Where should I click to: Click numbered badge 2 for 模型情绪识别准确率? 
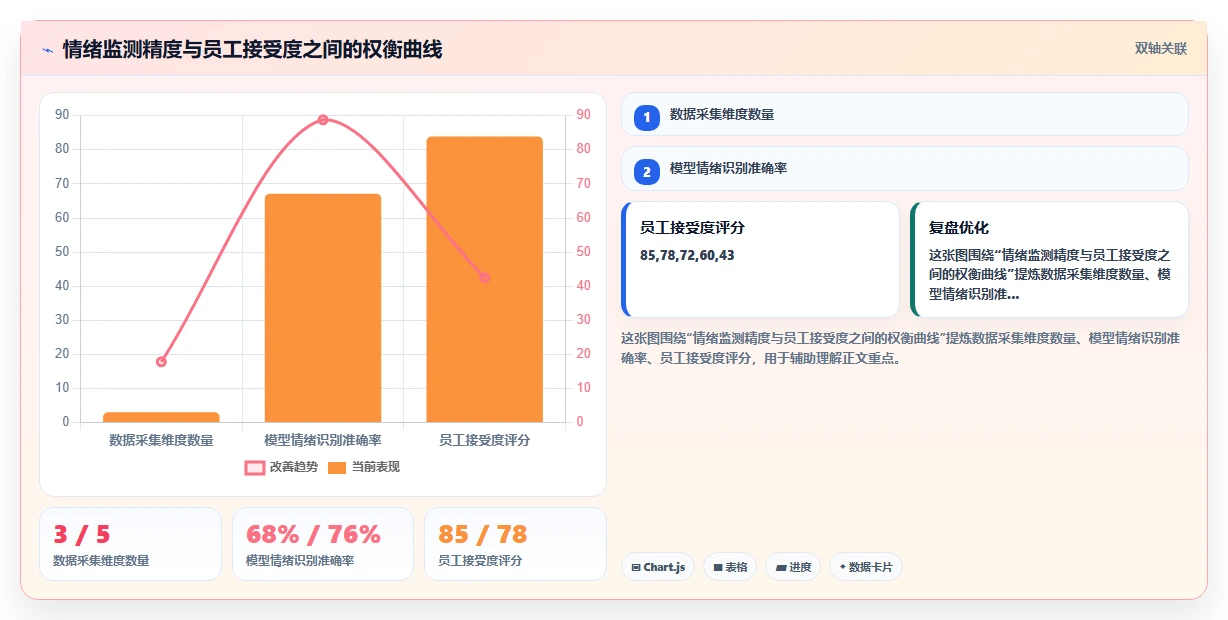coord(647,172)
